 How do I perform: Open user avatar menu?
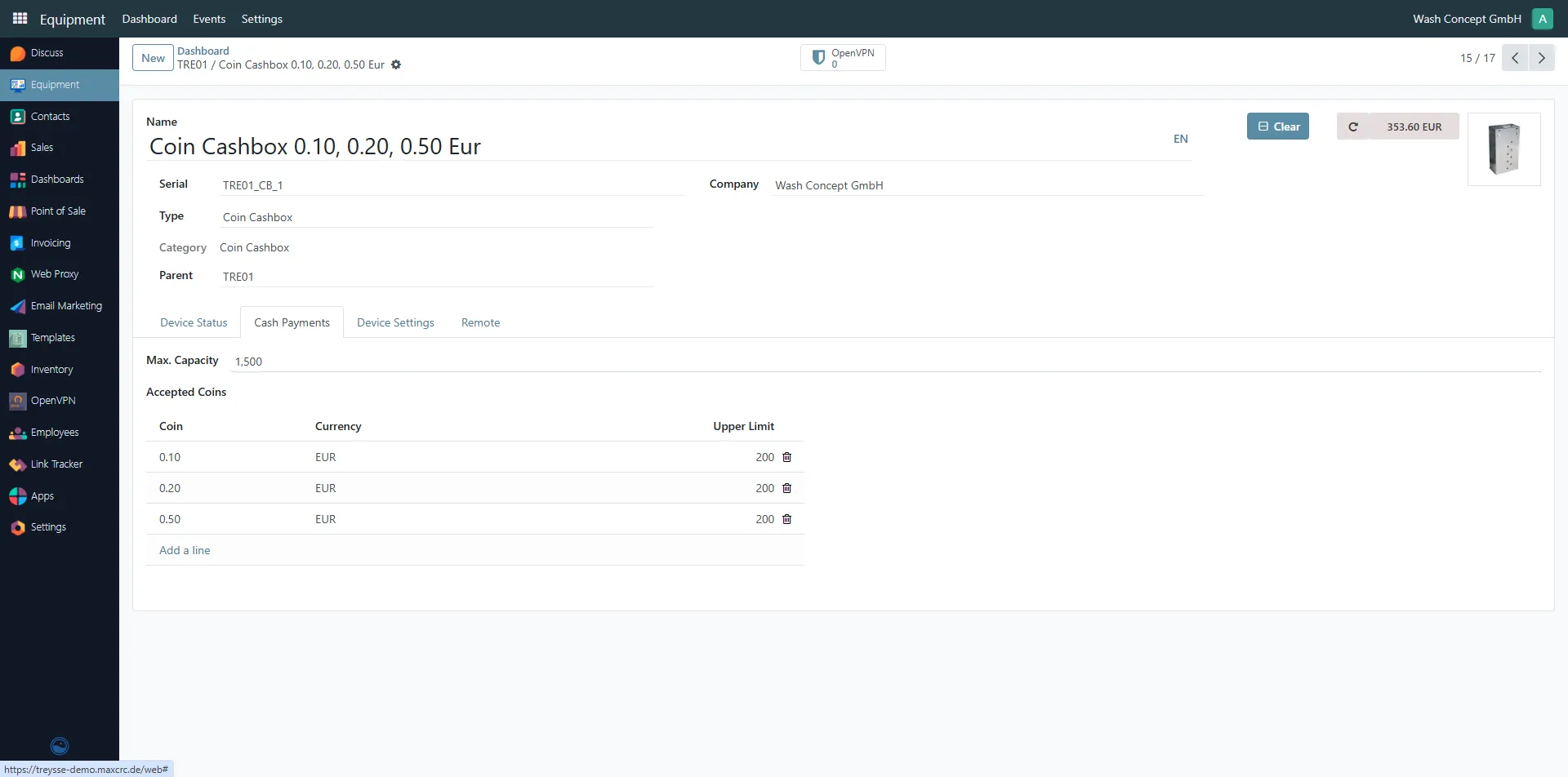(1543, 19)
